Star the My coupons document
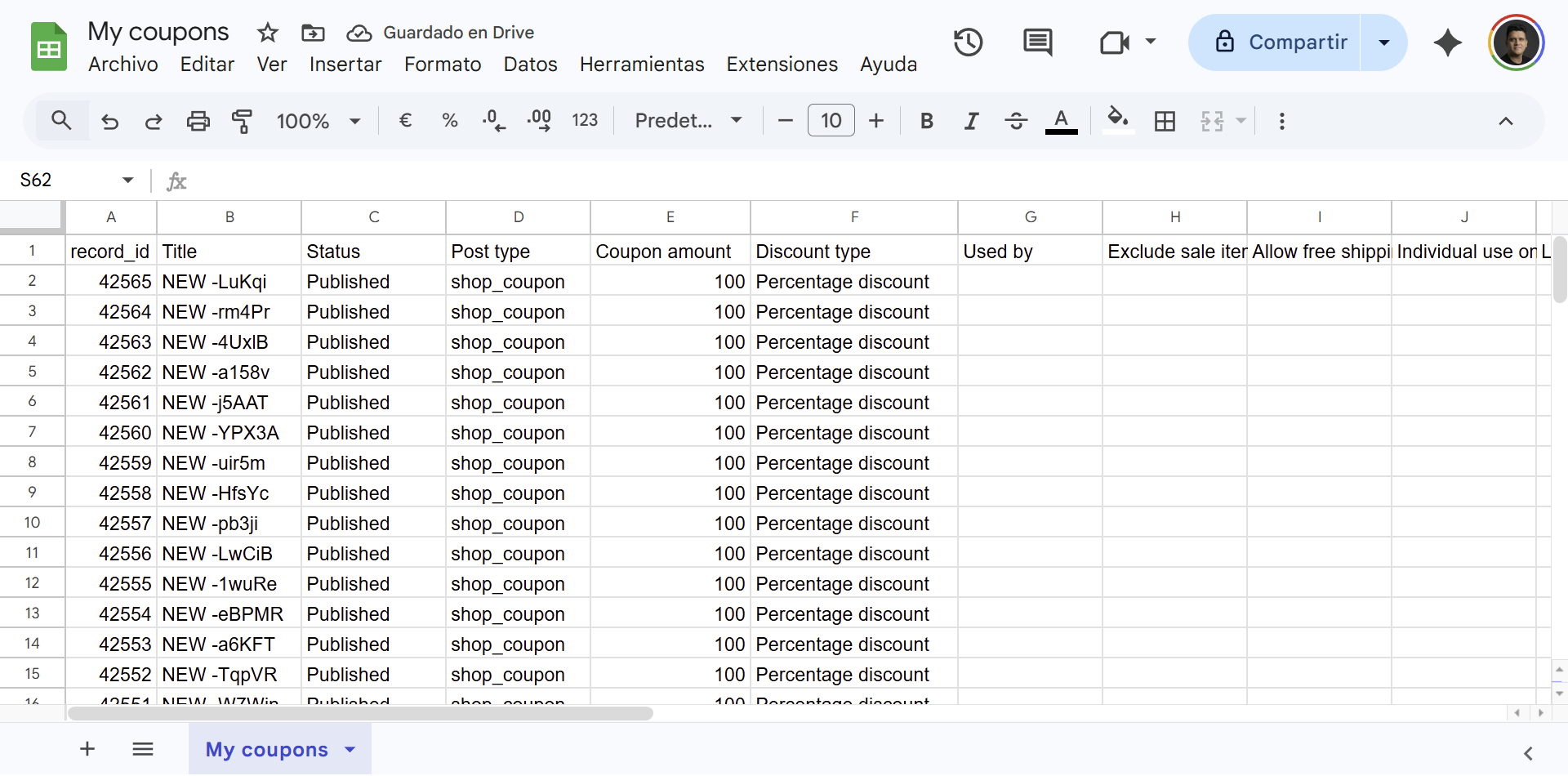The width and height of the screenshot is (1568, 776). coord(267,33)
